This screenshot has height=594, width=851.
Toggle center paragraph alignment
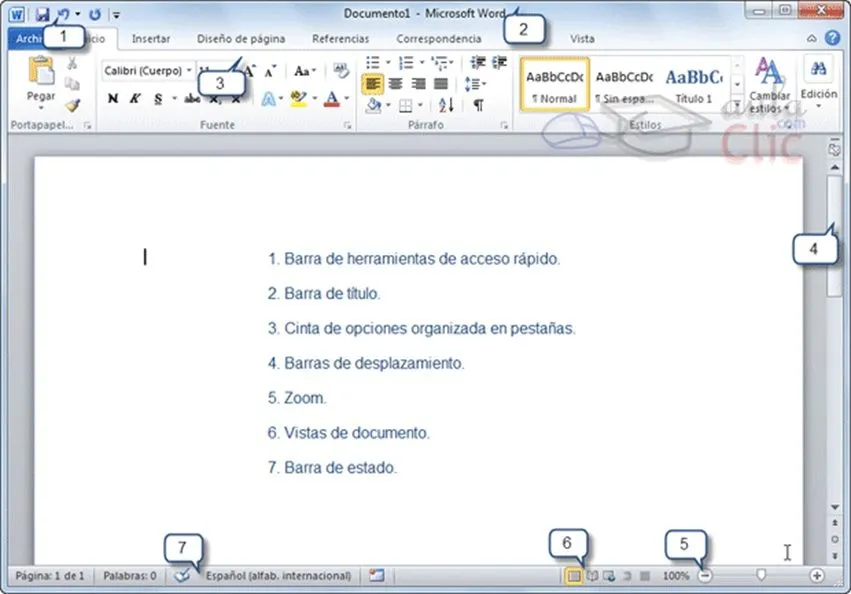tap(394, 82)
